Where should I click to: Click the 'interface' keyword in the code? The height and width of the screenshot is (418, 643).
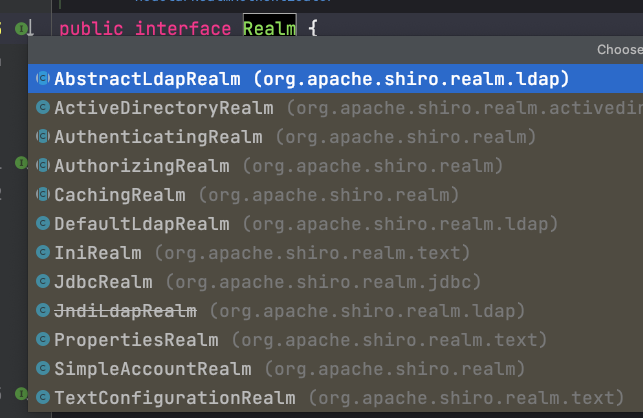click(183, 29)
